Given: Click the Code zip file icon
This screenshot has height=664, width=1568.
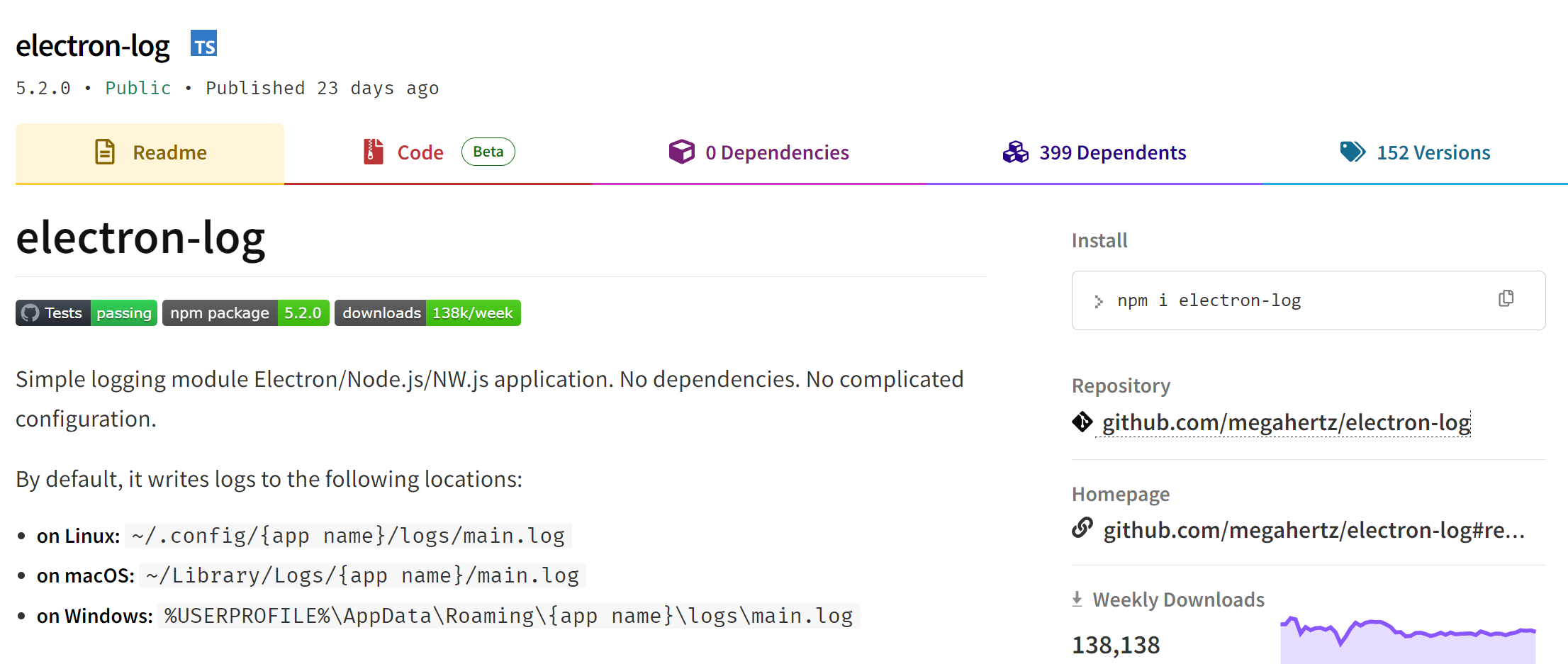Looking at the screenshot, I should (374, 152).
